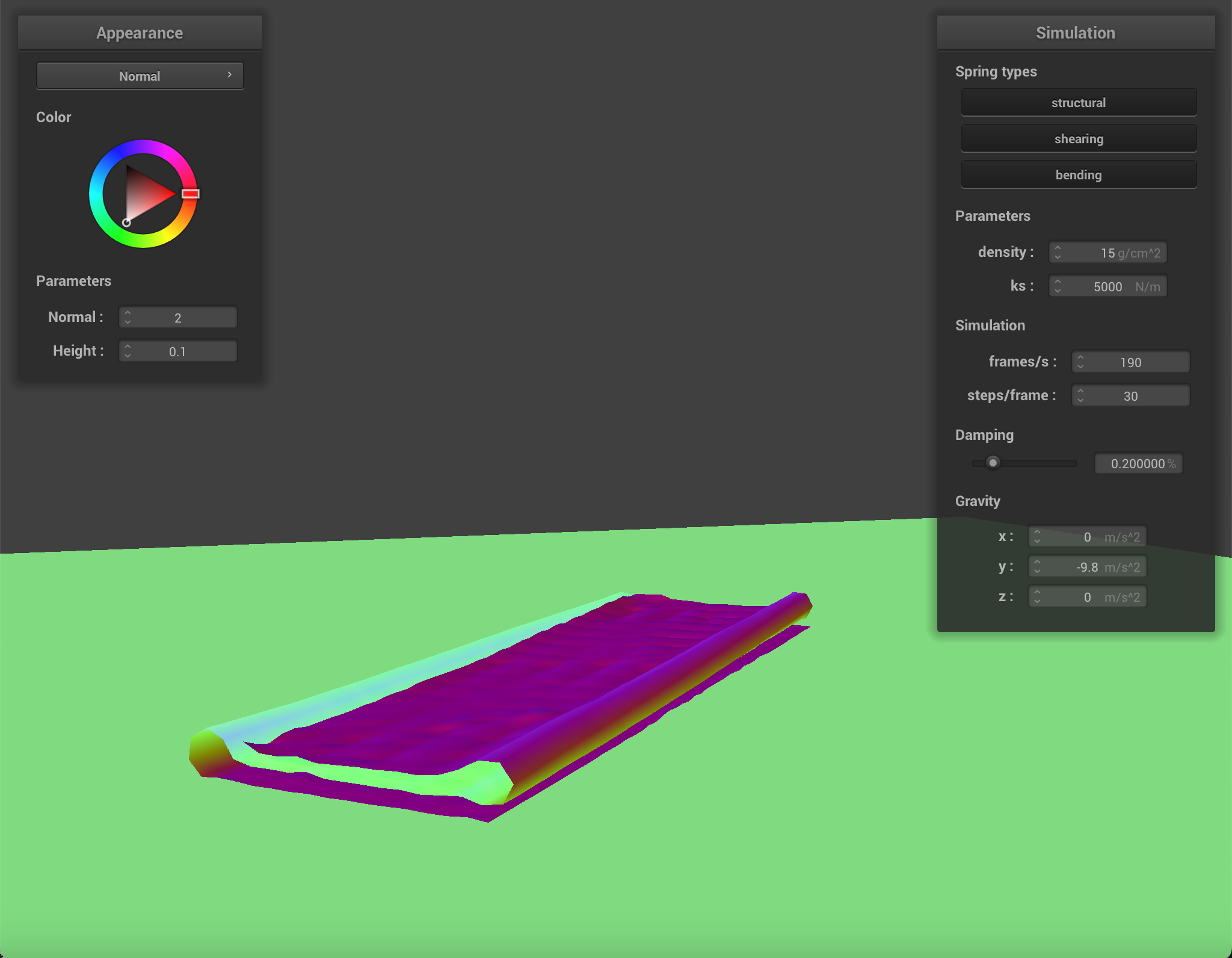Click the steps/frame stepper arrows

(x=1080, y=396)
